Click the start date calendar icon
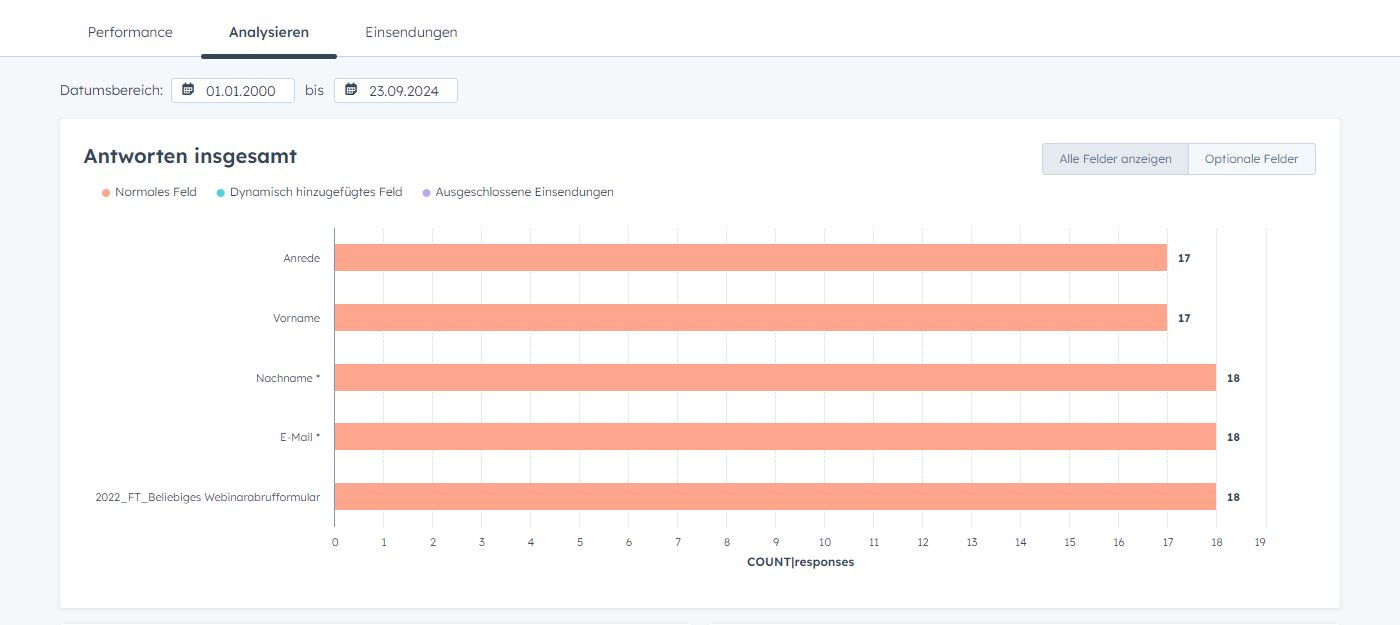This screenshot has width=1400, height=625. (188, 90)
